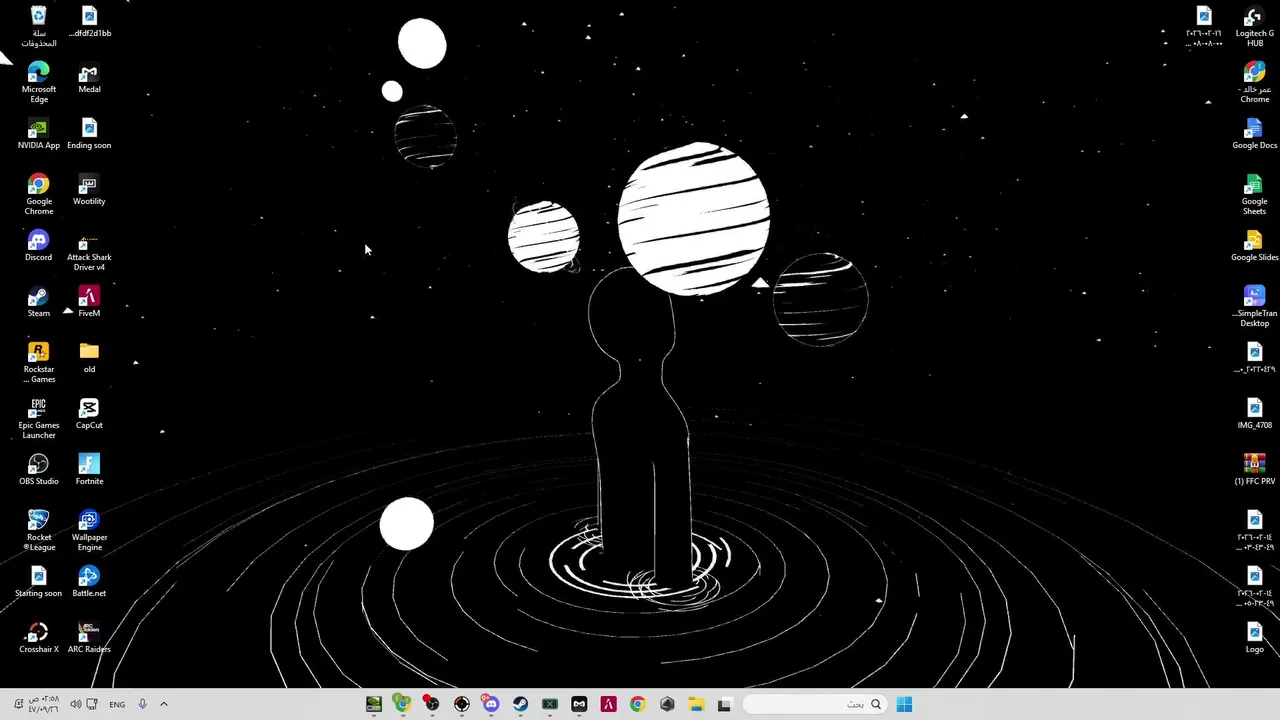
Task: Select the Google Chrome shortcut on left
Action: [x=38, y=195]
